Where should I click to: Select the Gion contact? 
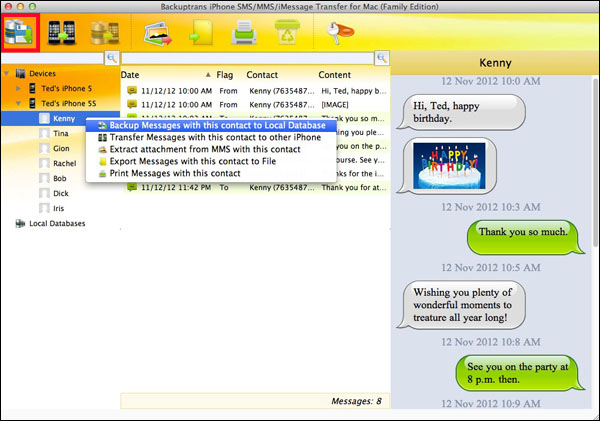click(61, 148)
